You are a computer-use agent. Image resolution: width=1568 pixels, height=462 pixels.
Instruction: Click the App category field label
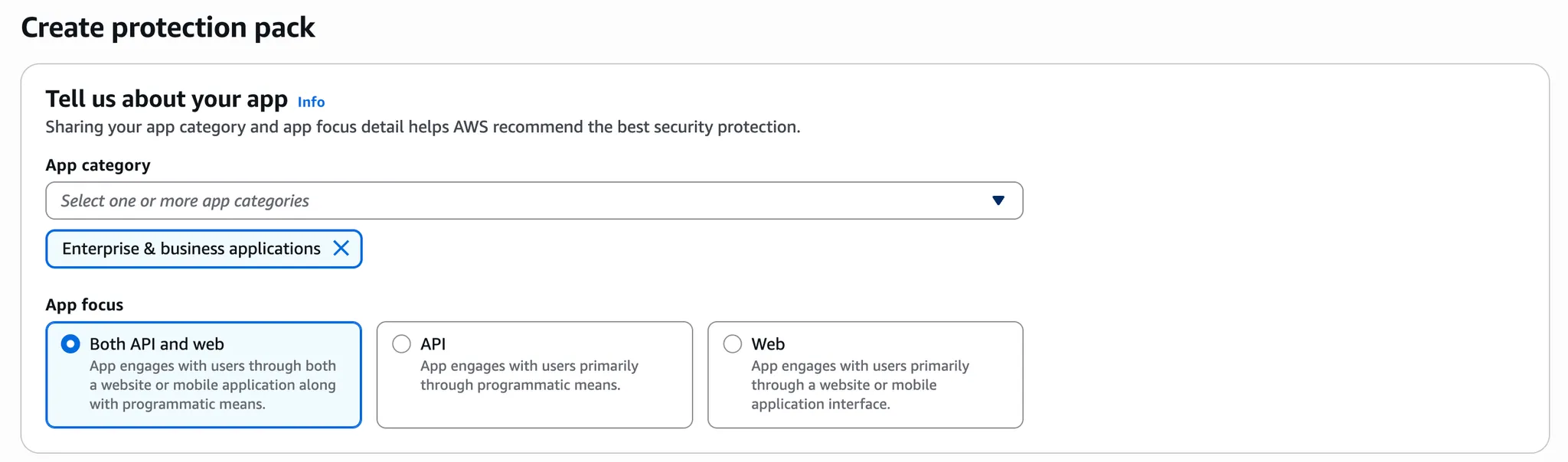97,165
